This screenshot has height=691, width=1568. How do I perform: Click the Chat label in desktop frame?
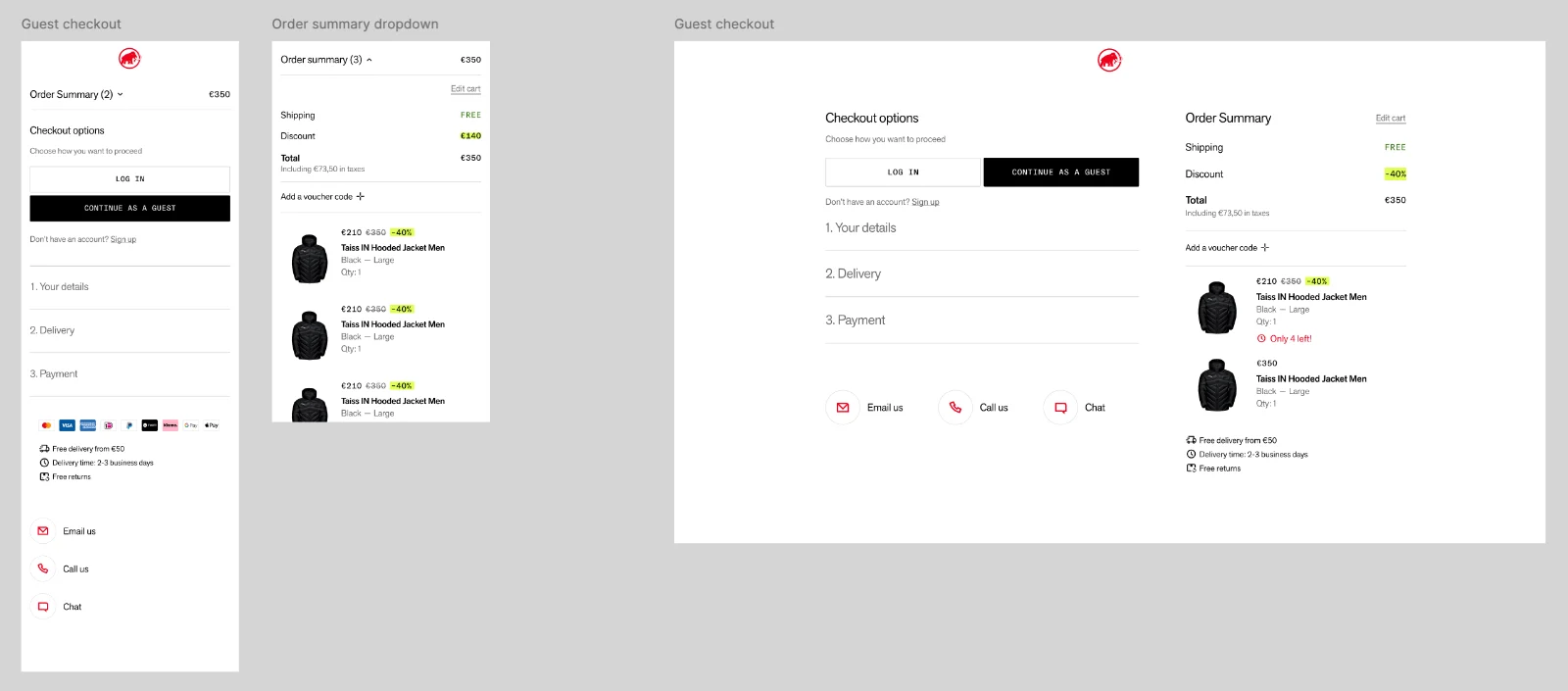1095,408
